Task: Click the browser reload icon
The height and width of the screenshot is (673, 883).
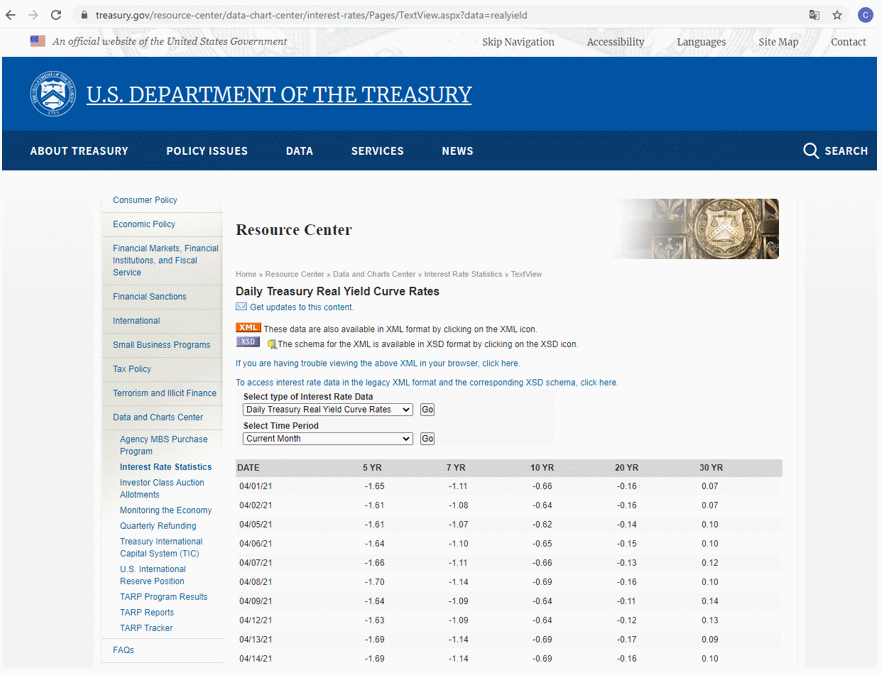Action: tap(56, 15)
